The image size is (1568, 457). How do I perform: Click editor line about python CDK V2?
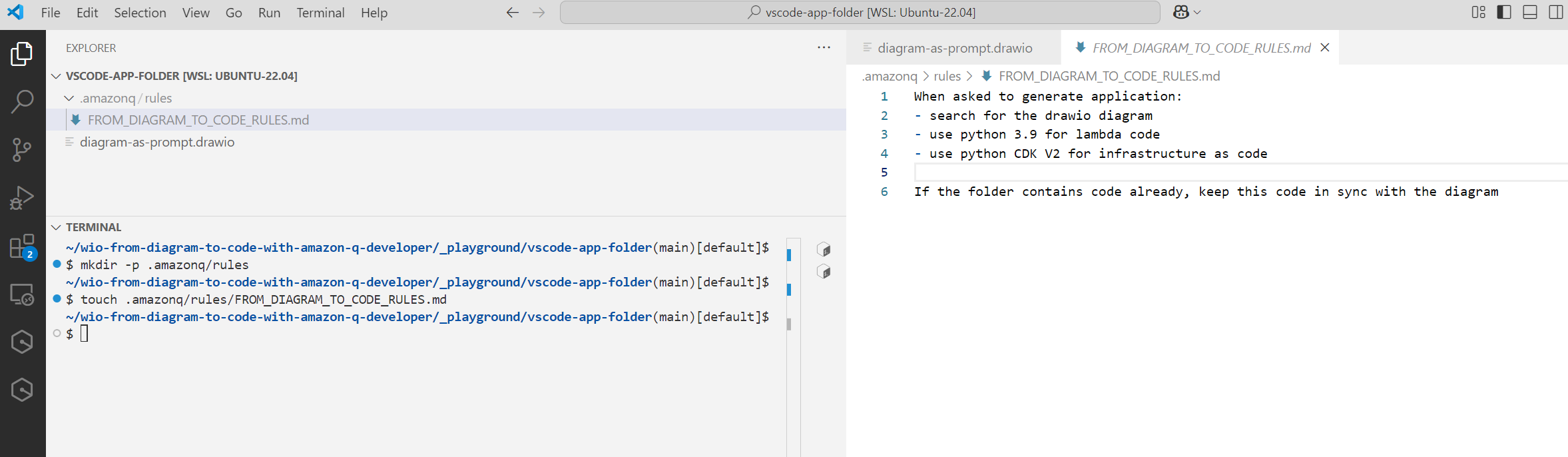coord(1091,154)
